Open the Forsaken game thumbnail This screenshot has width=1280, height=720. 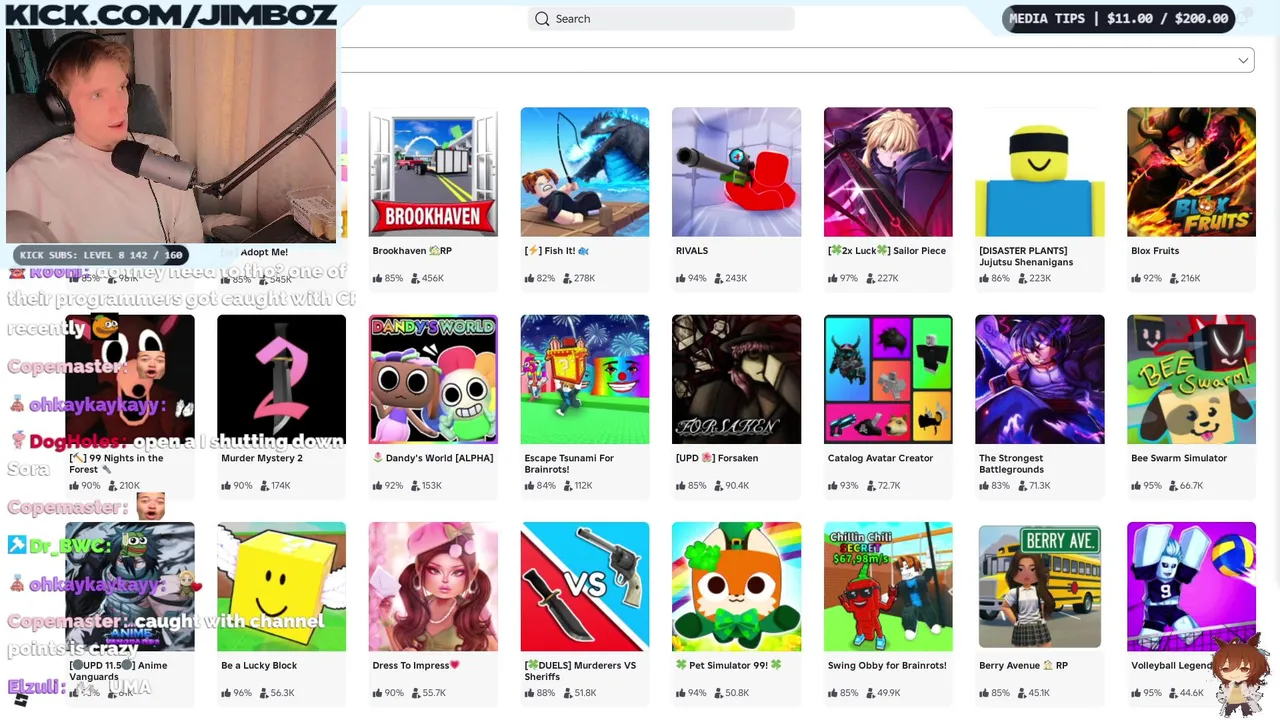click(x=736, y=379)
